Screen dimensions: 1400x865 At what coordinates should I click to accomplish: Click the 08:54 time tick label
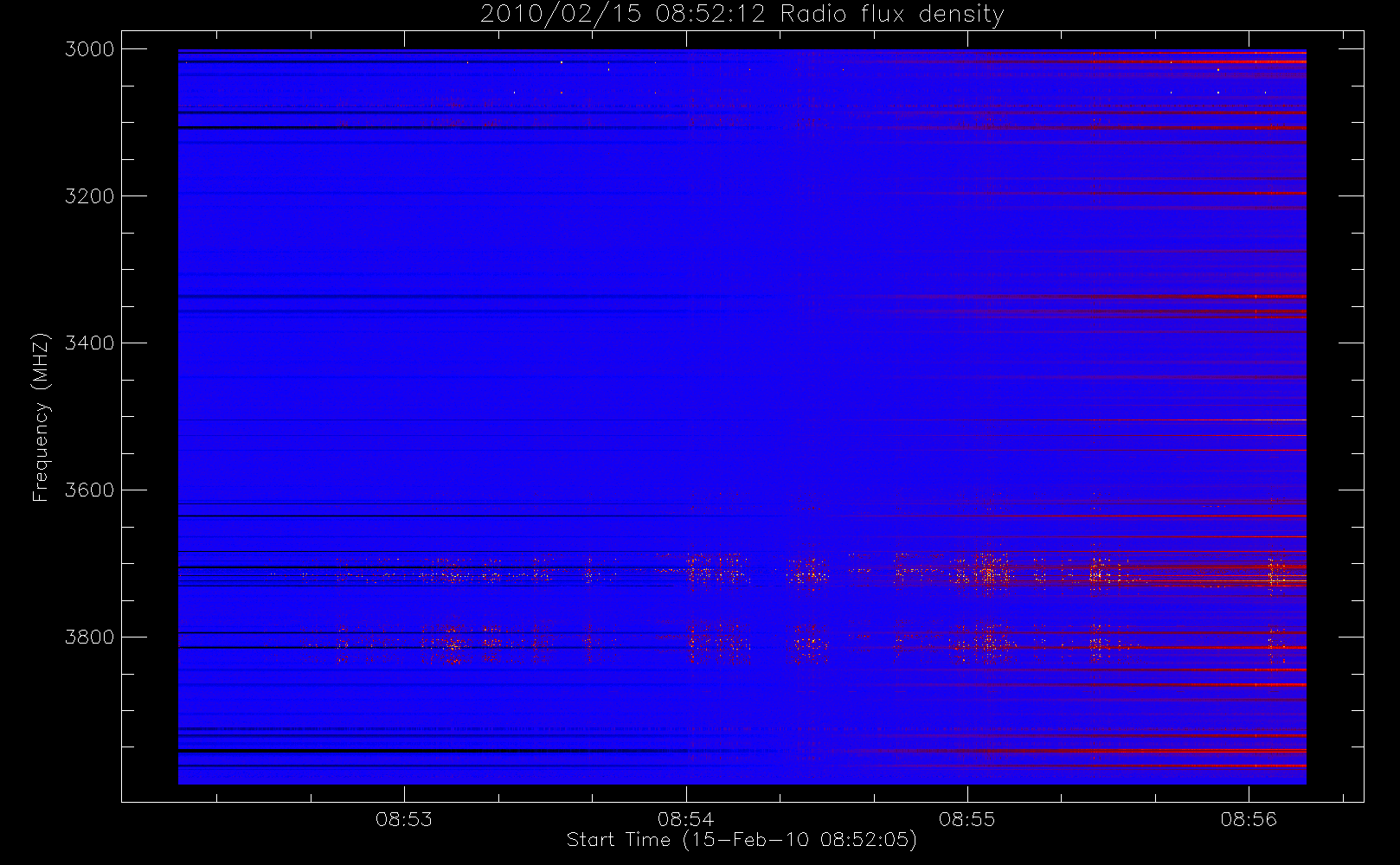pyautogui.click(x=686, y=819)
